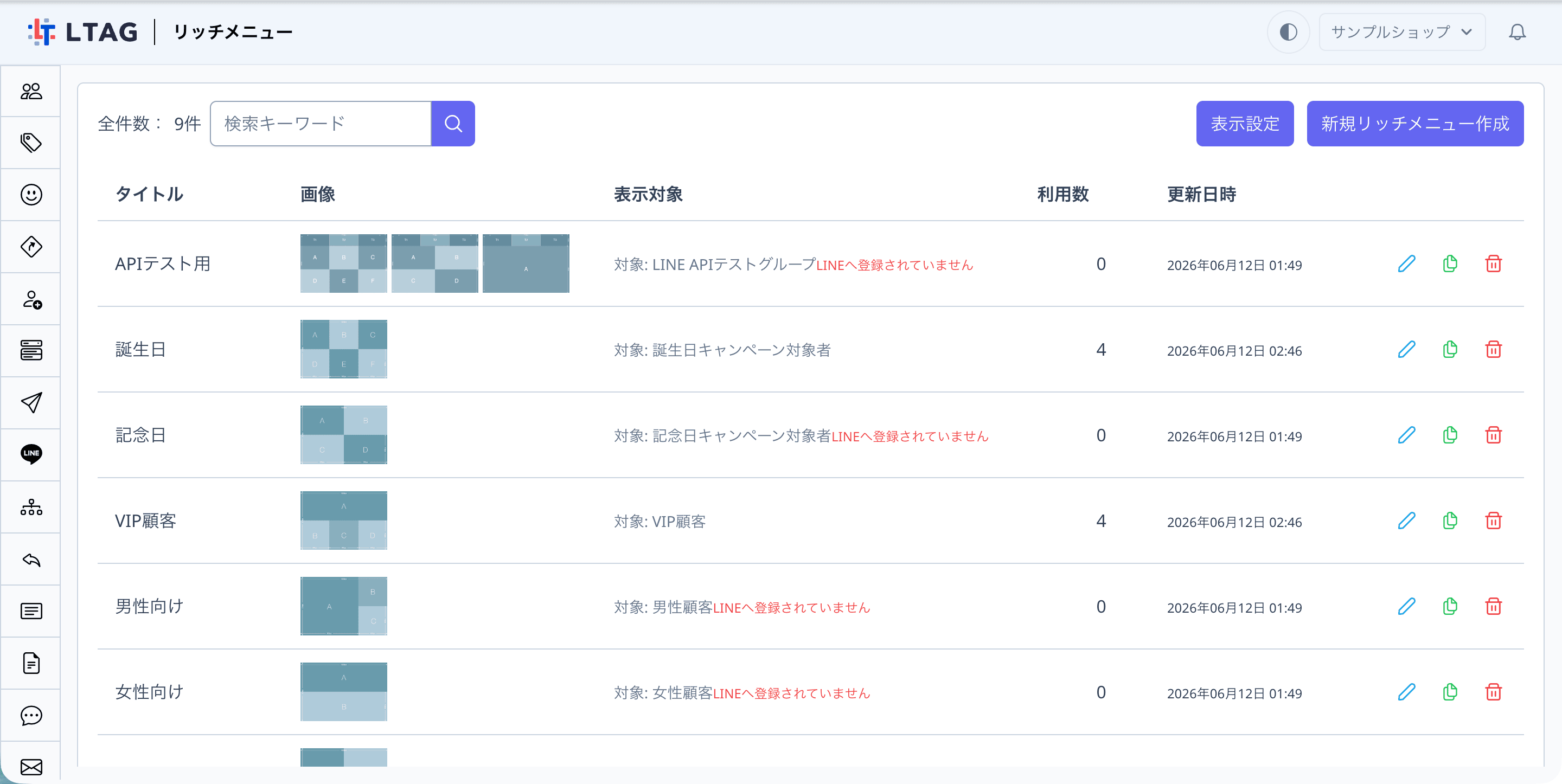Duplicate the 男性向け rich menu

pos(1450,606)
